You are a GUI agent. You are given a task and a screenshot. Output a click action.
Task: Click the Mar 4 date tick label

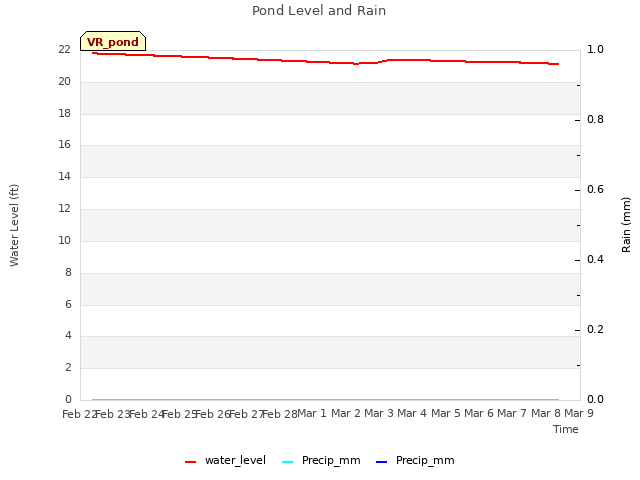coord(412,413)
